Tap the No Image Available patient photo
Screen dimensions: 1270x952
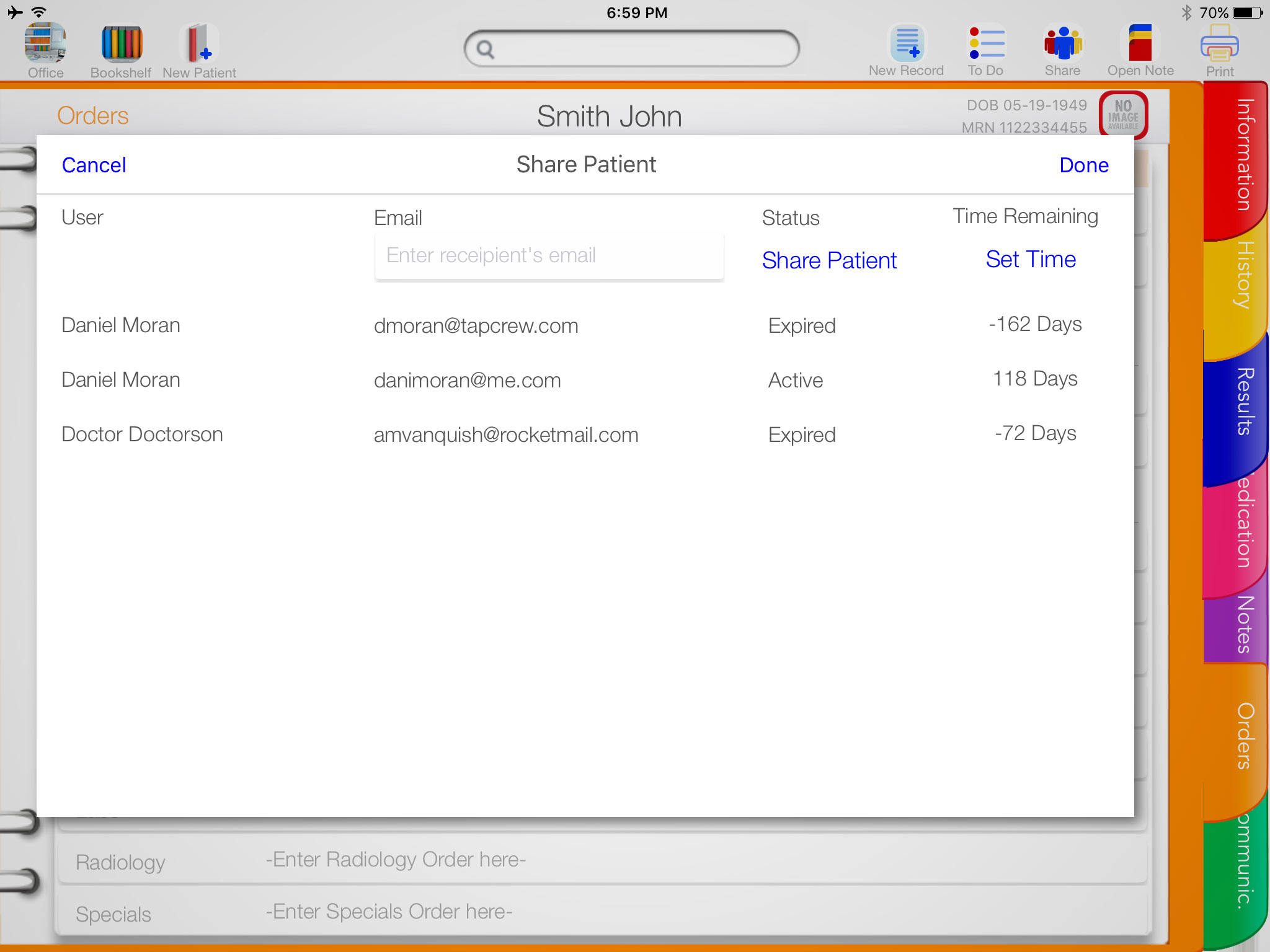1123,115
